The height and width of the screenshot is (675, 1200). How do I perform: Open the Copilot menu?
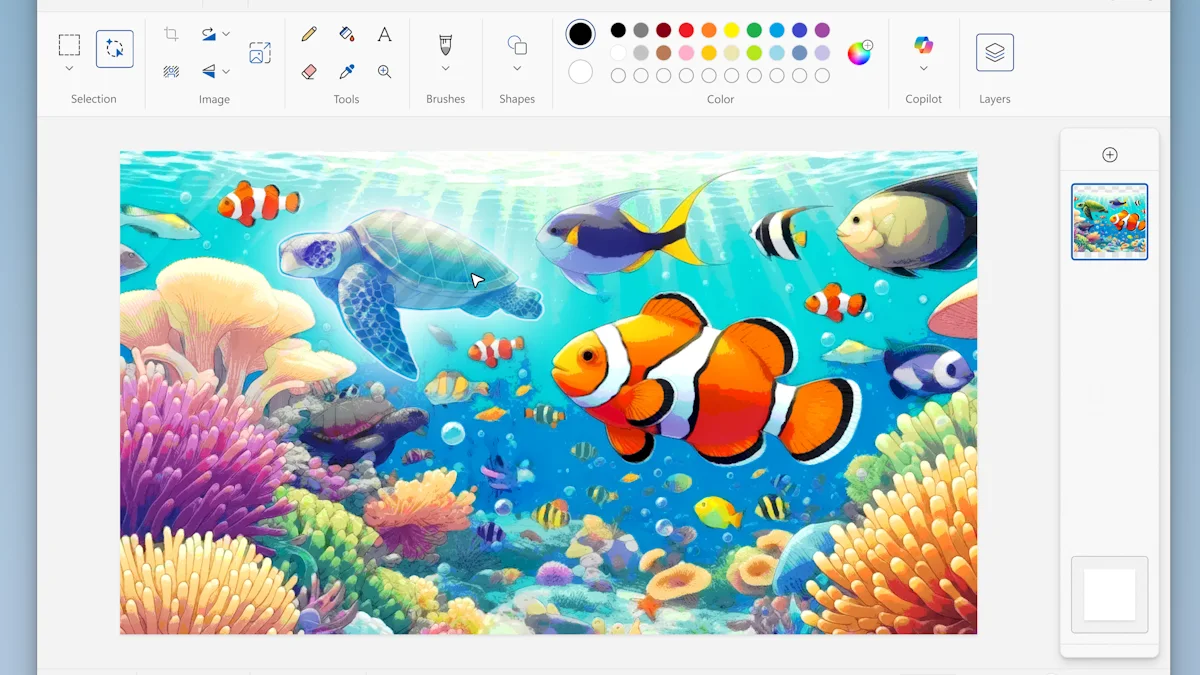[x=923, y=68]
